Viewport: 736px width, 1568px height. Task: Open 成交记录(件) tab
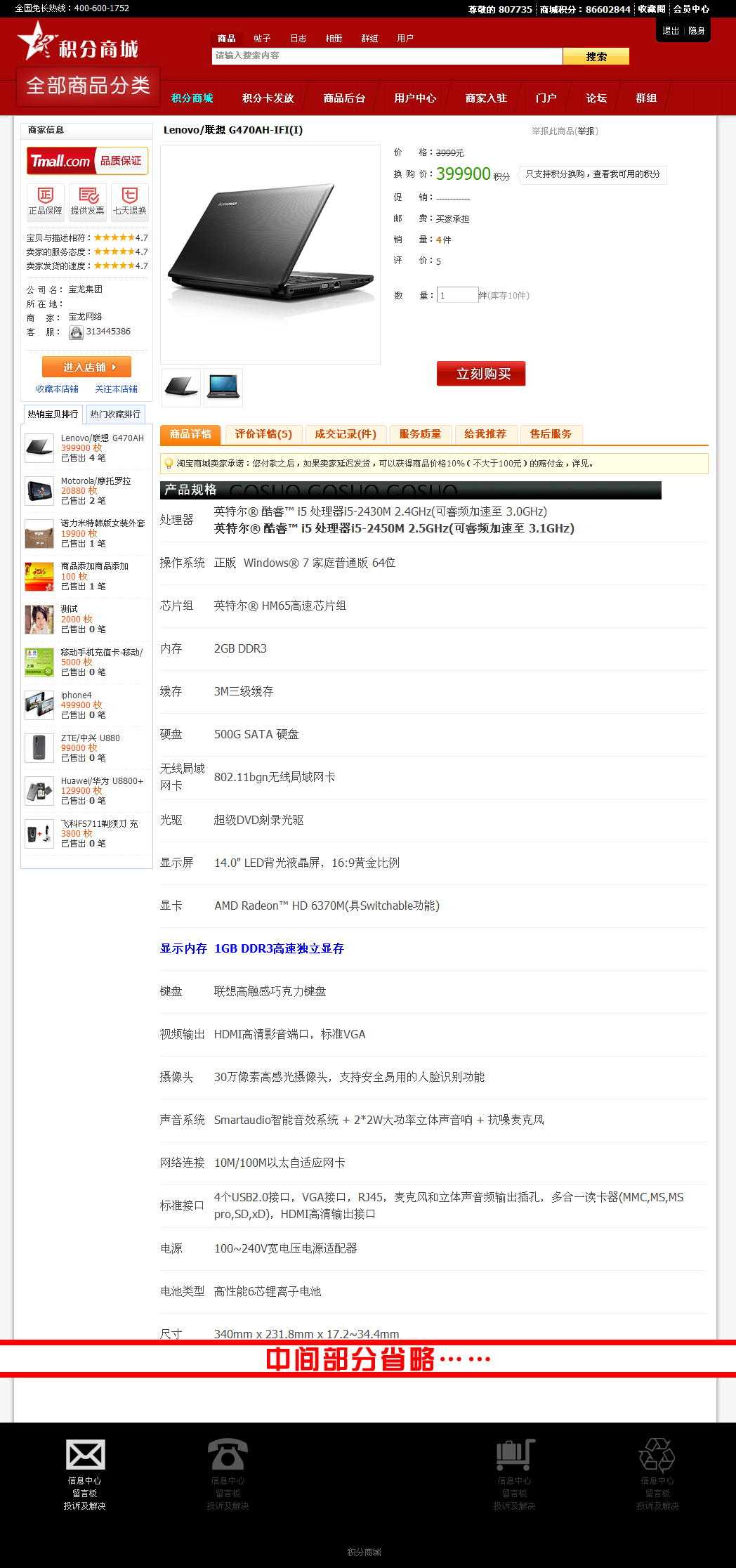pos(346,435)
